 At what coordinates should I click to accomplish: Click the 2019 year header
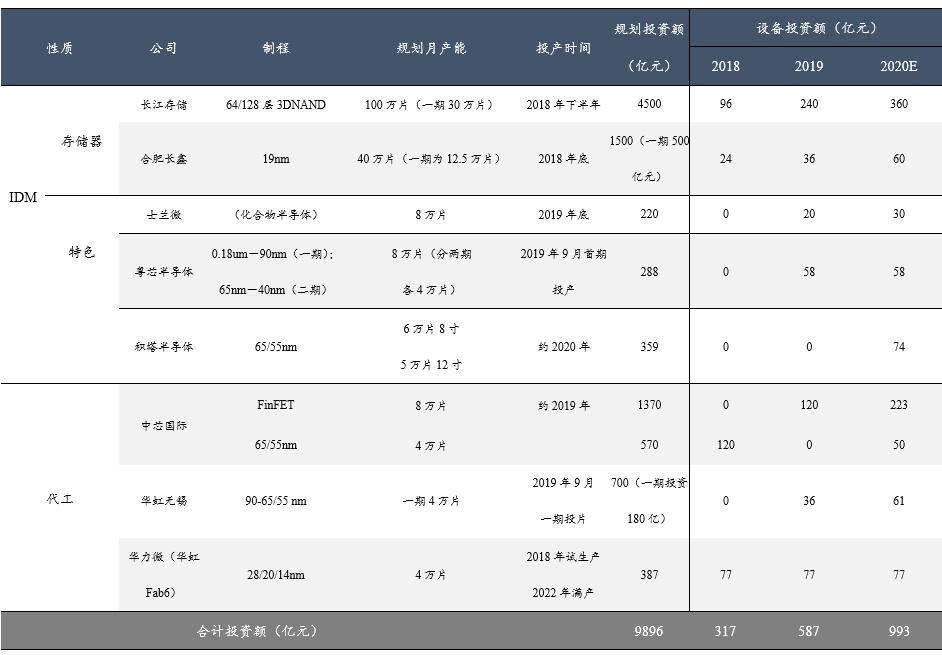point(809,66)
